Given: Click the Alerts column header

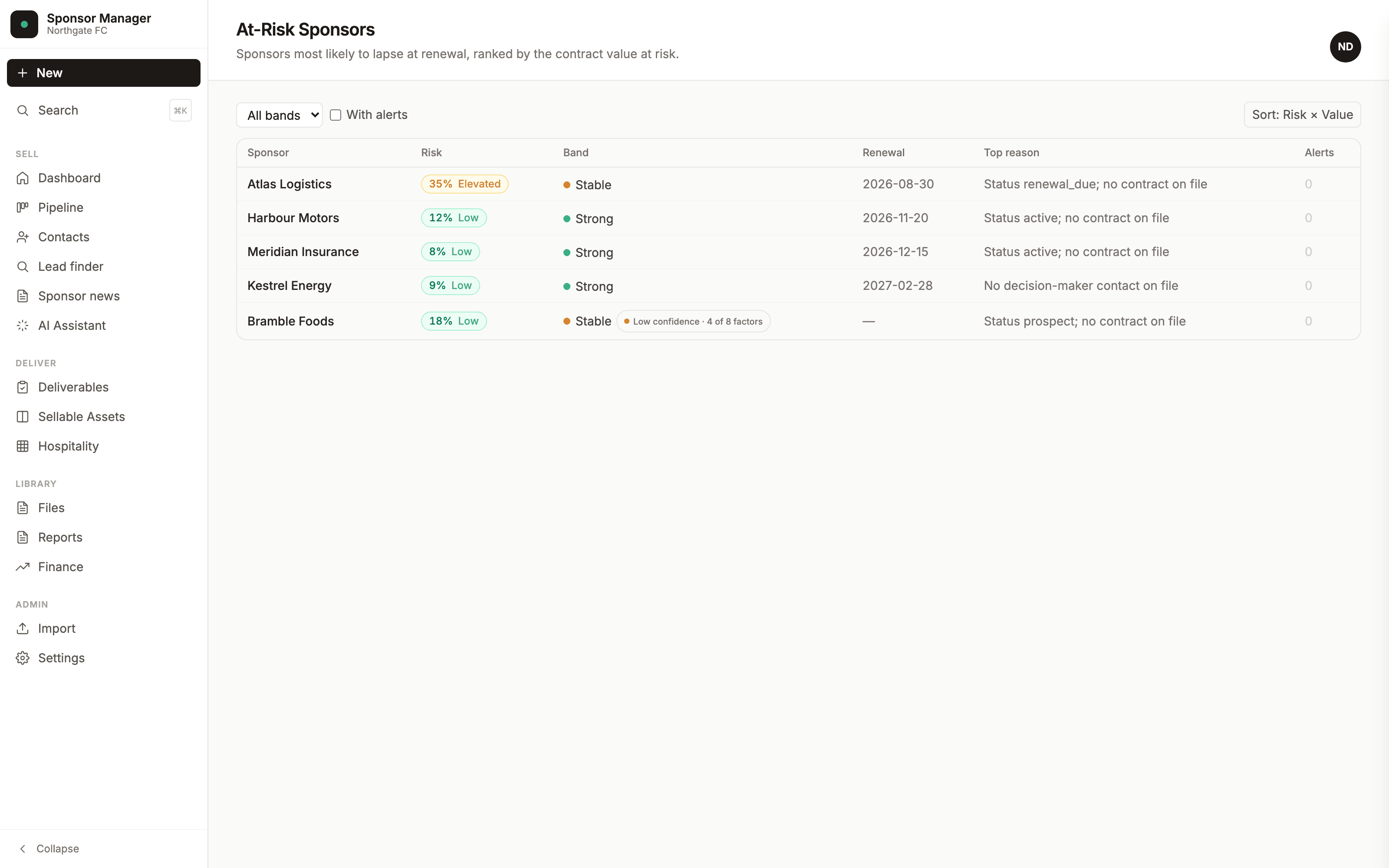Looking at the screenshot, I should (1319, 153).
